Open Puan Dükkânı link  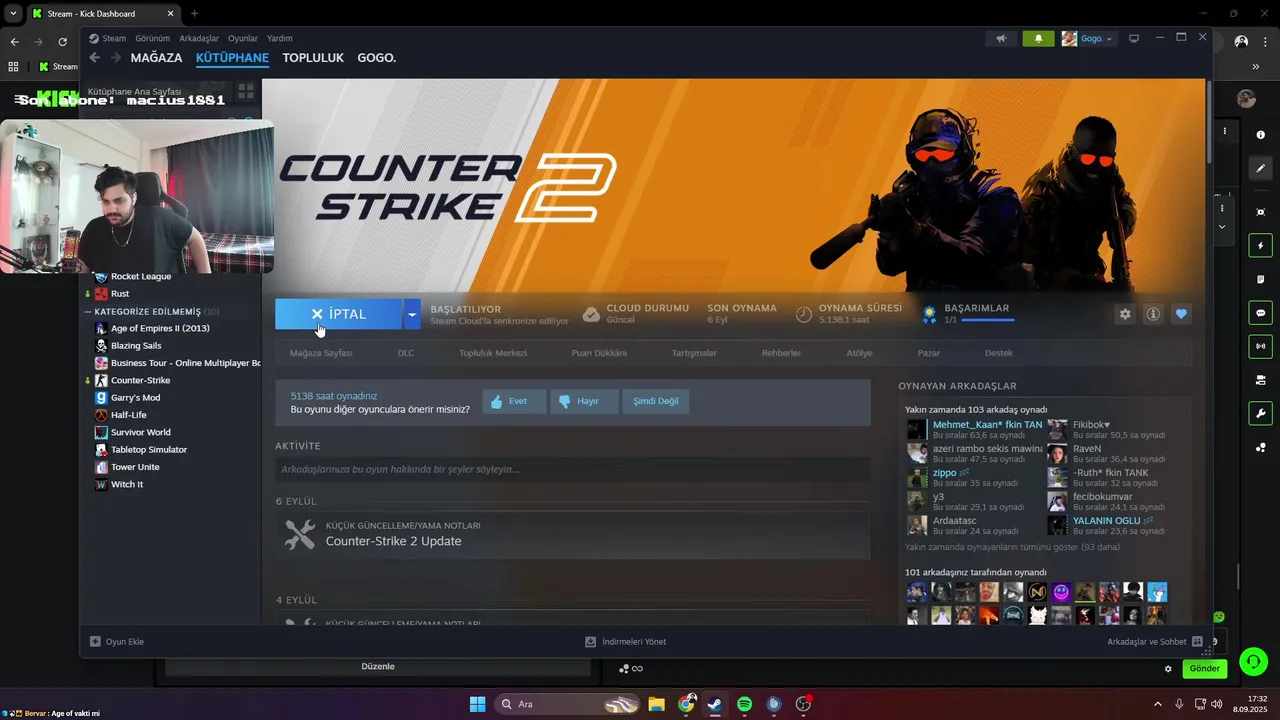click(x=599, y=353)
